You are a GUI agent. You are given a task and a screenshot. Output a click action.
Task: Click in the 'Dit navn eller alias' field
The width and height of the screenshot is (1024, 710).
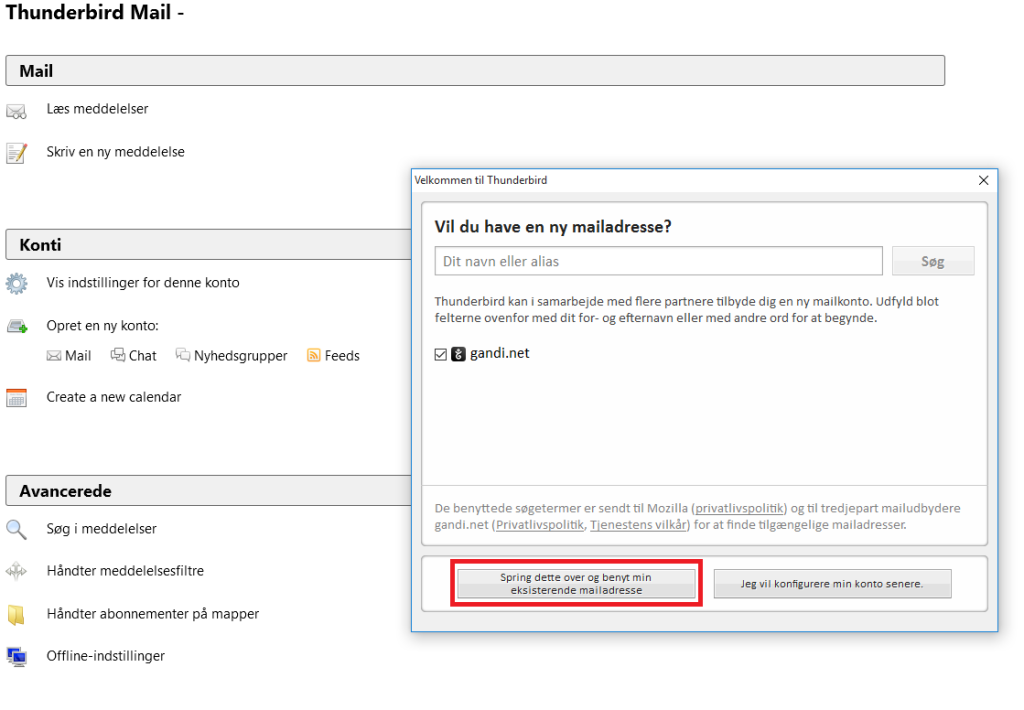[x=658, y=261]
